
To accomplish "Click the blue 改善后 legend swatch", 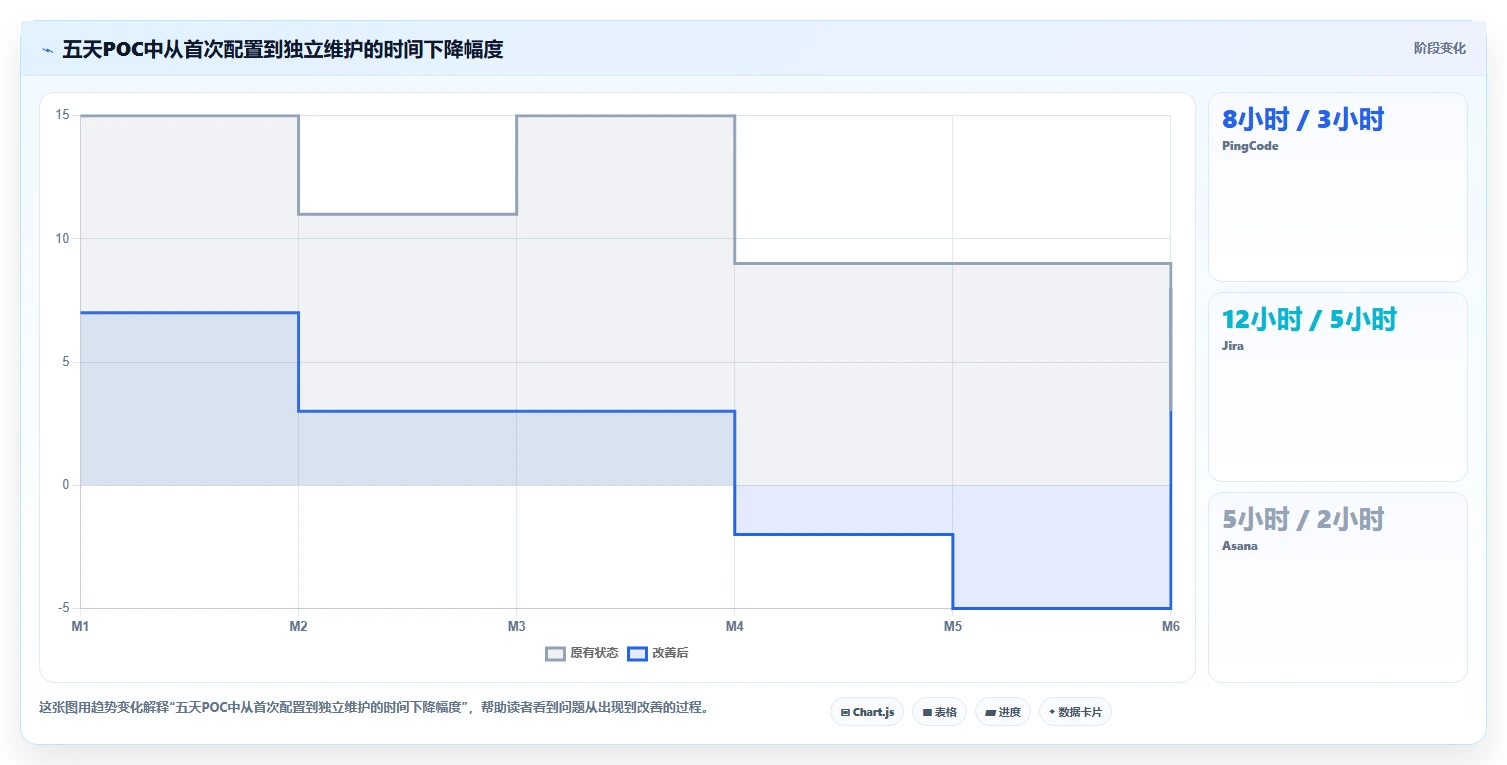I will pos(638,653).
